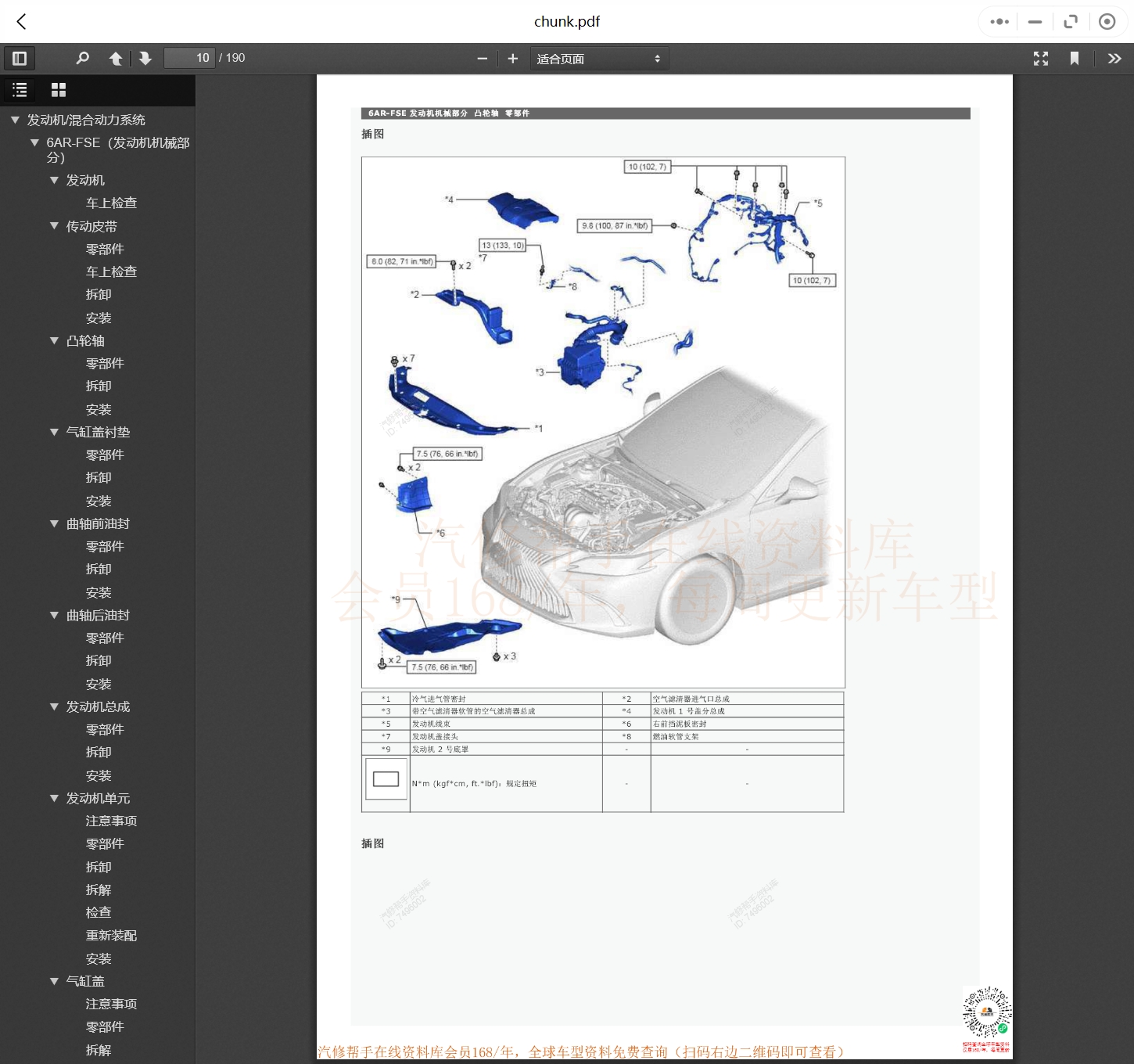
Task: Open the more tools double-arrow menu
Action: tap(1114, 59)
